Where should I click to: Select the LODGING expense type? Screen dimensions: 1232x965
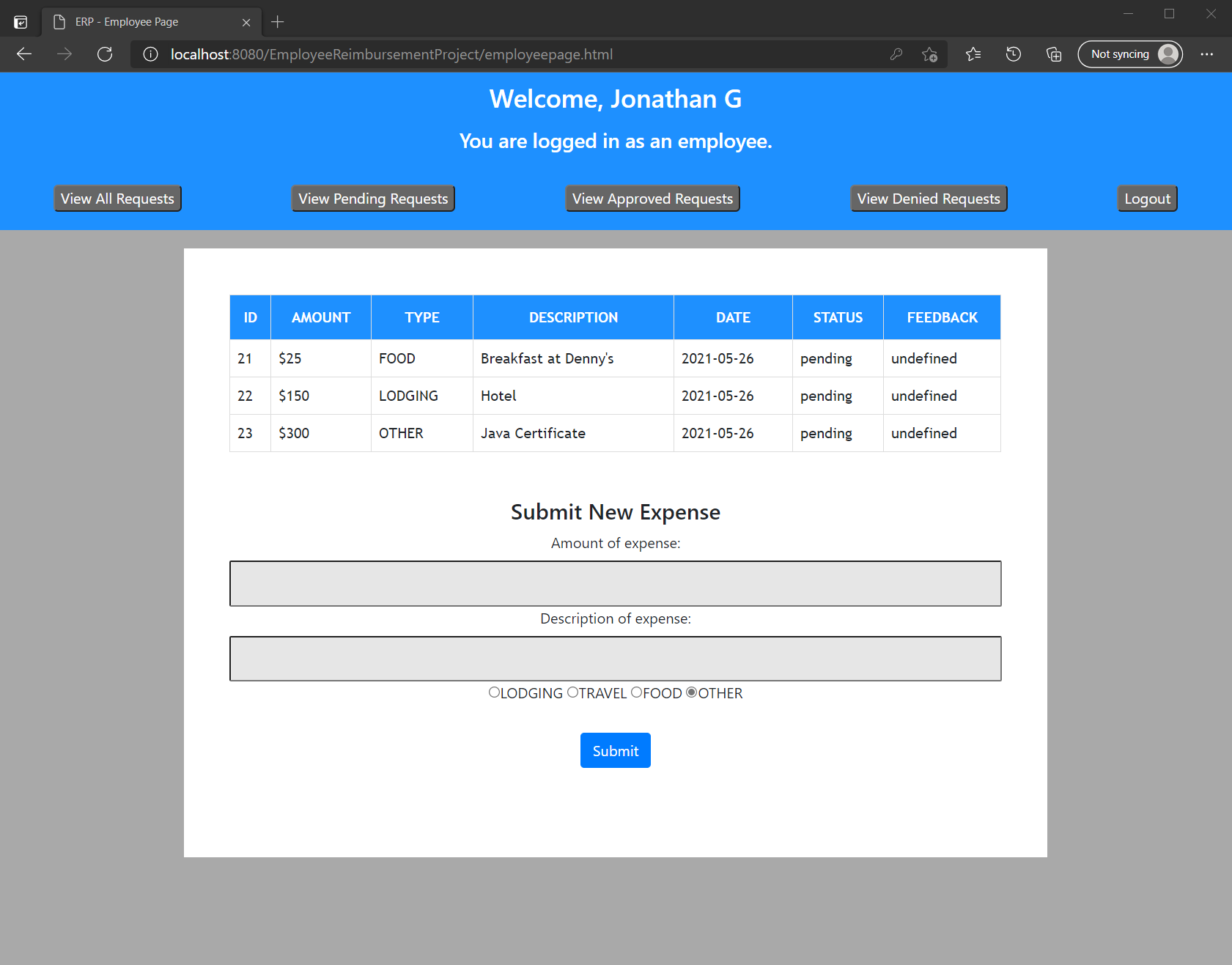pos(494,692)
